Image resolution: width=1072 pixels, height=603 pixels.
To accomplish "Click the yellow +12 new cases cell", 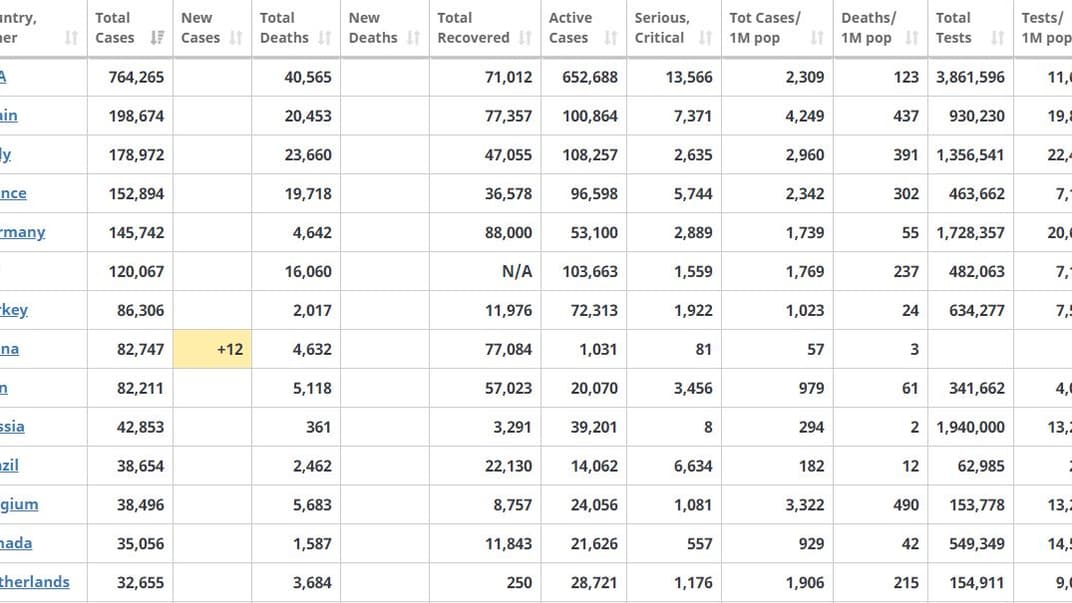I will (212, 349).
